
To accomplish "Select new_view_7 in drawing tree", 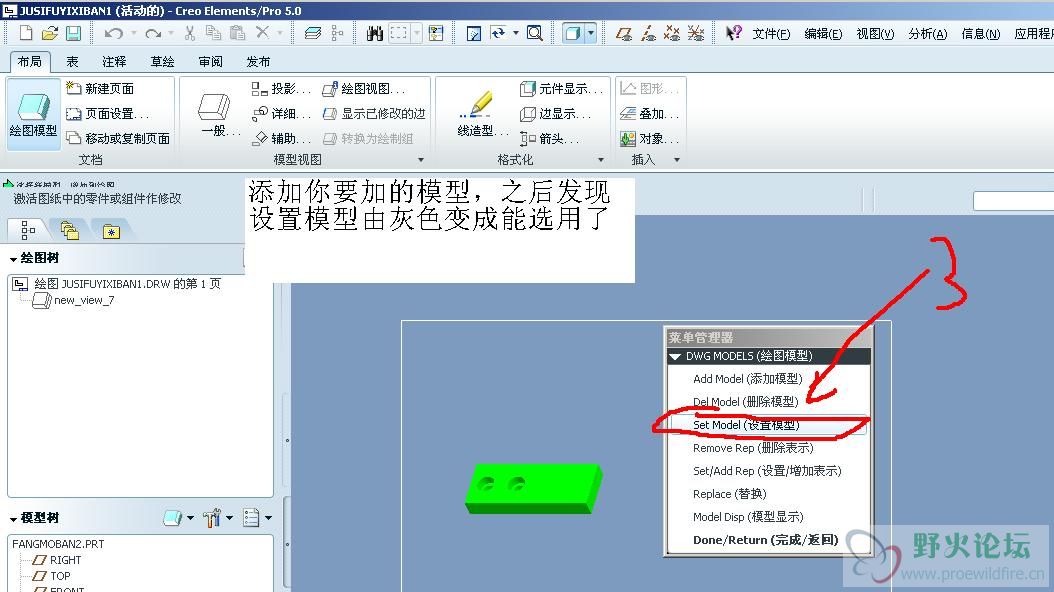I will 84,300.
